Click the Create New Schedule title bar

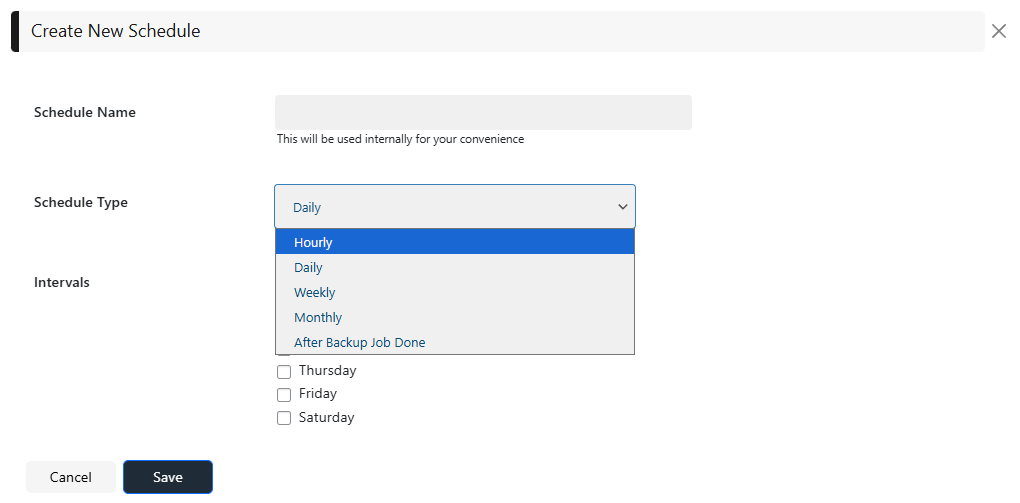[x=500, y=31]
